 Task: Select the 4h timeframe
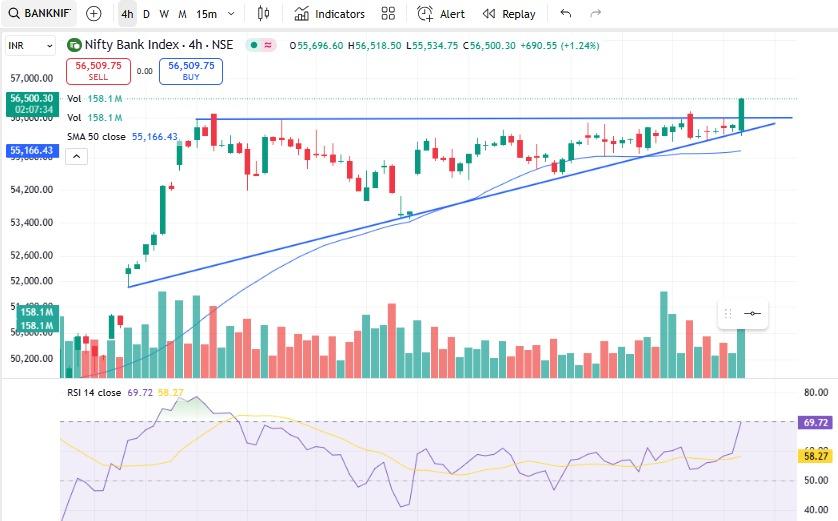127,14
